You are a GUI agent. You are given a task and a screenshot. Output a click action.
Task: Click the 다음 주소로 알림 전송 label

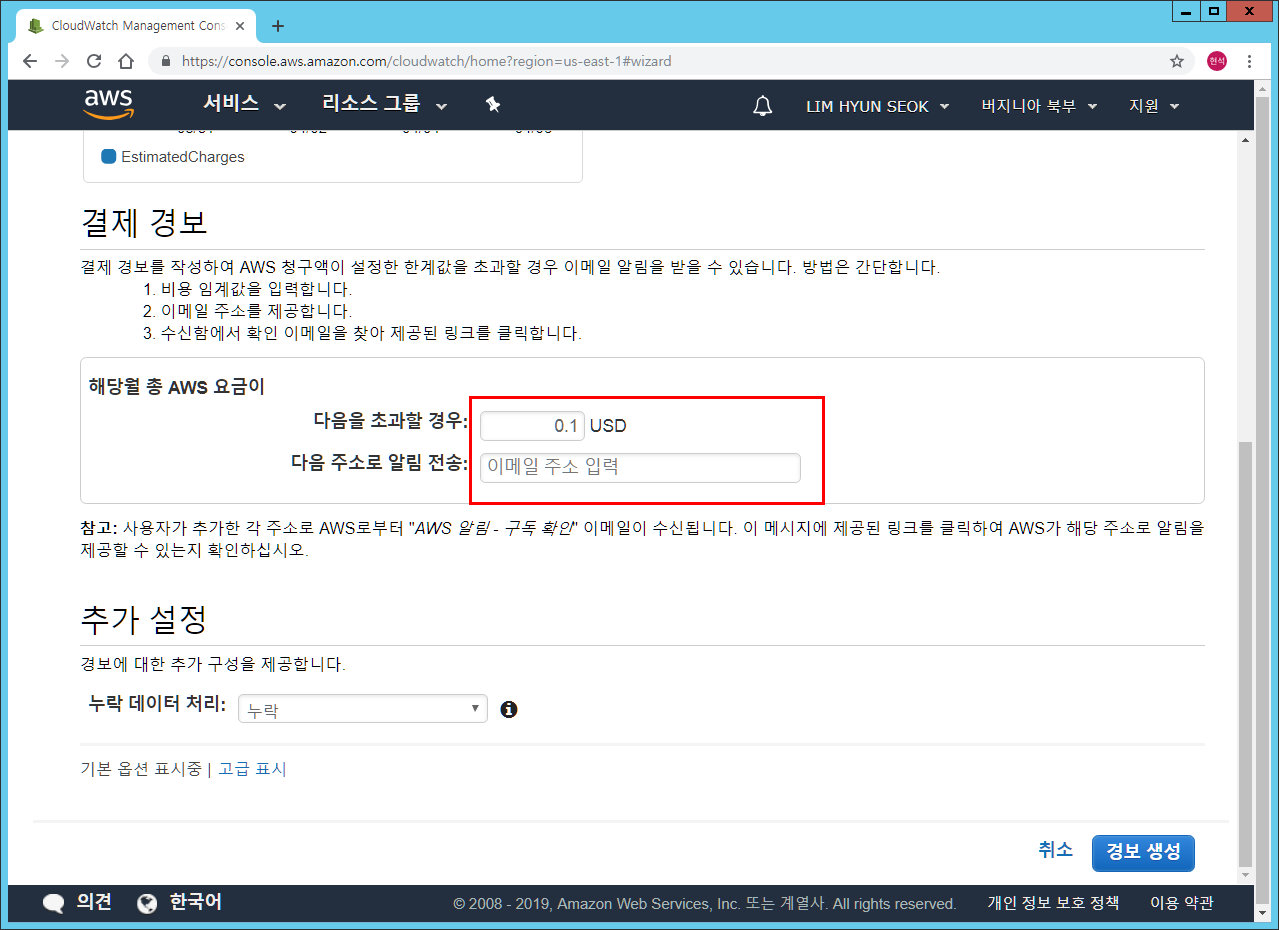point(380,462)
